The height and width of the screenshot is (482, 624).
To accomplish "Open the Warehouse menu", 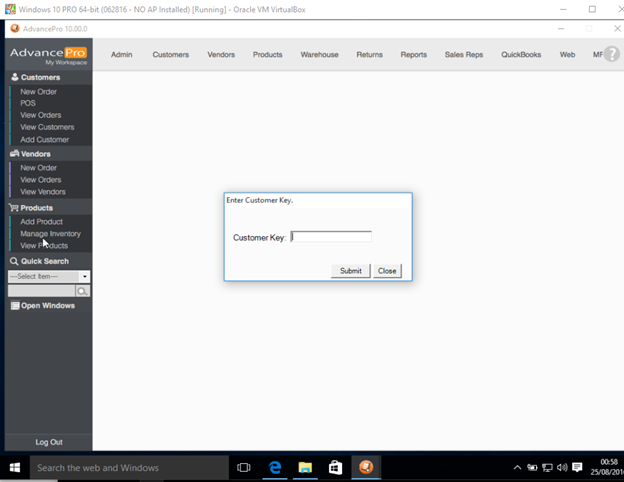I will [319, 55].
